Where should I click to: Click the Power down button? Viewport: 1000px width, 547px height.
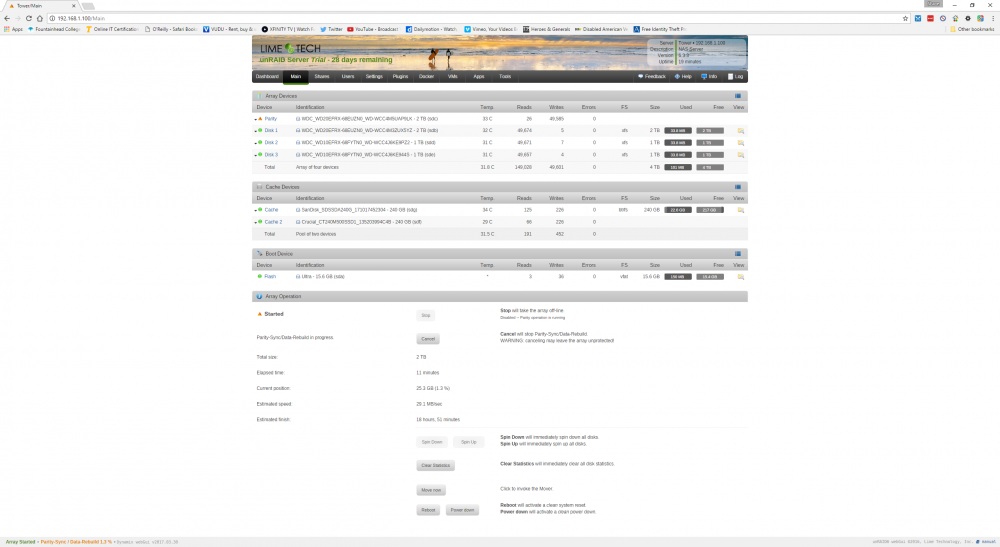[x=462, y=511]
